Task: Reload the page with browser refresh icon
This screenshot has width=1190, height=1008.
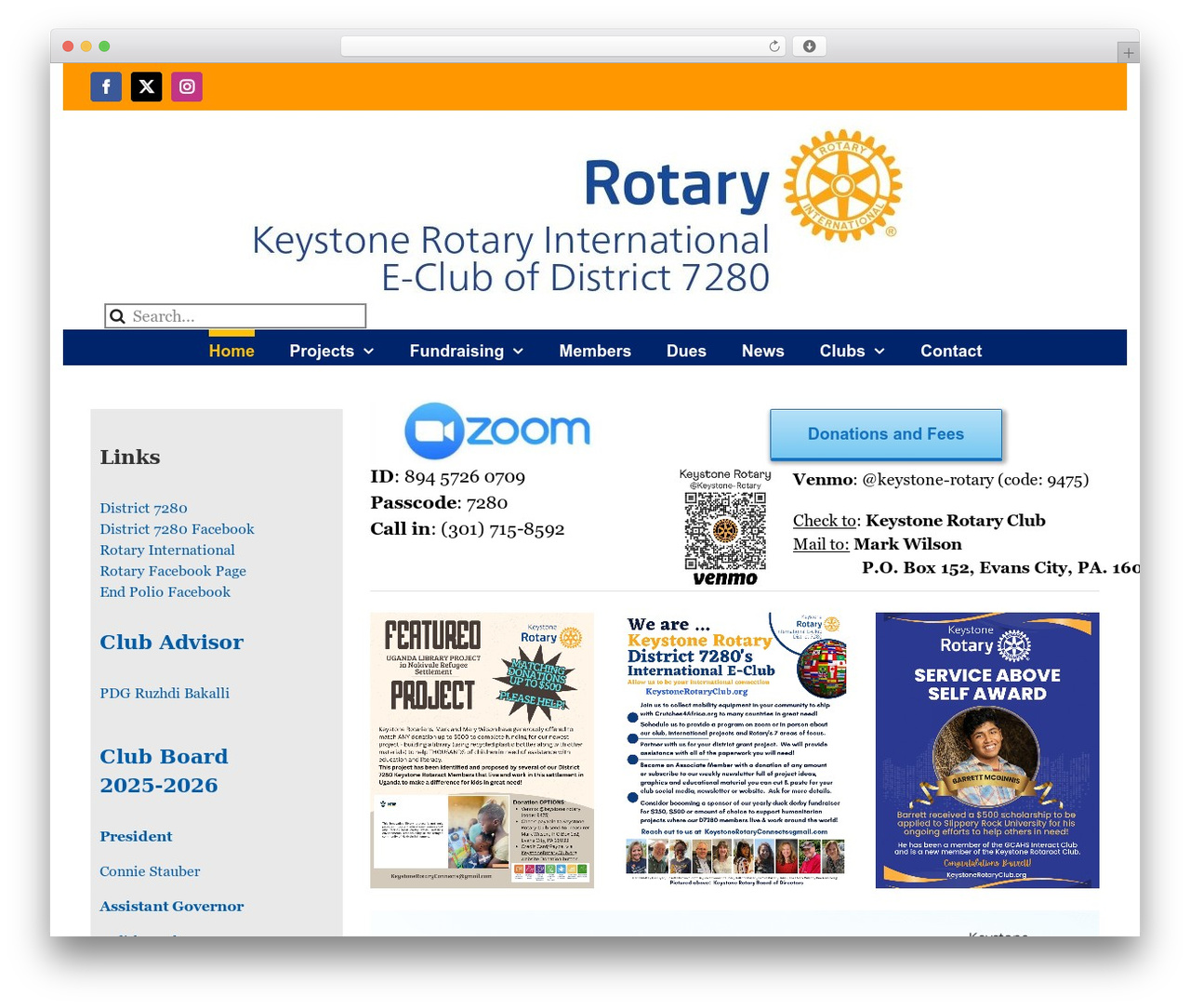Action: coord(774,46)
